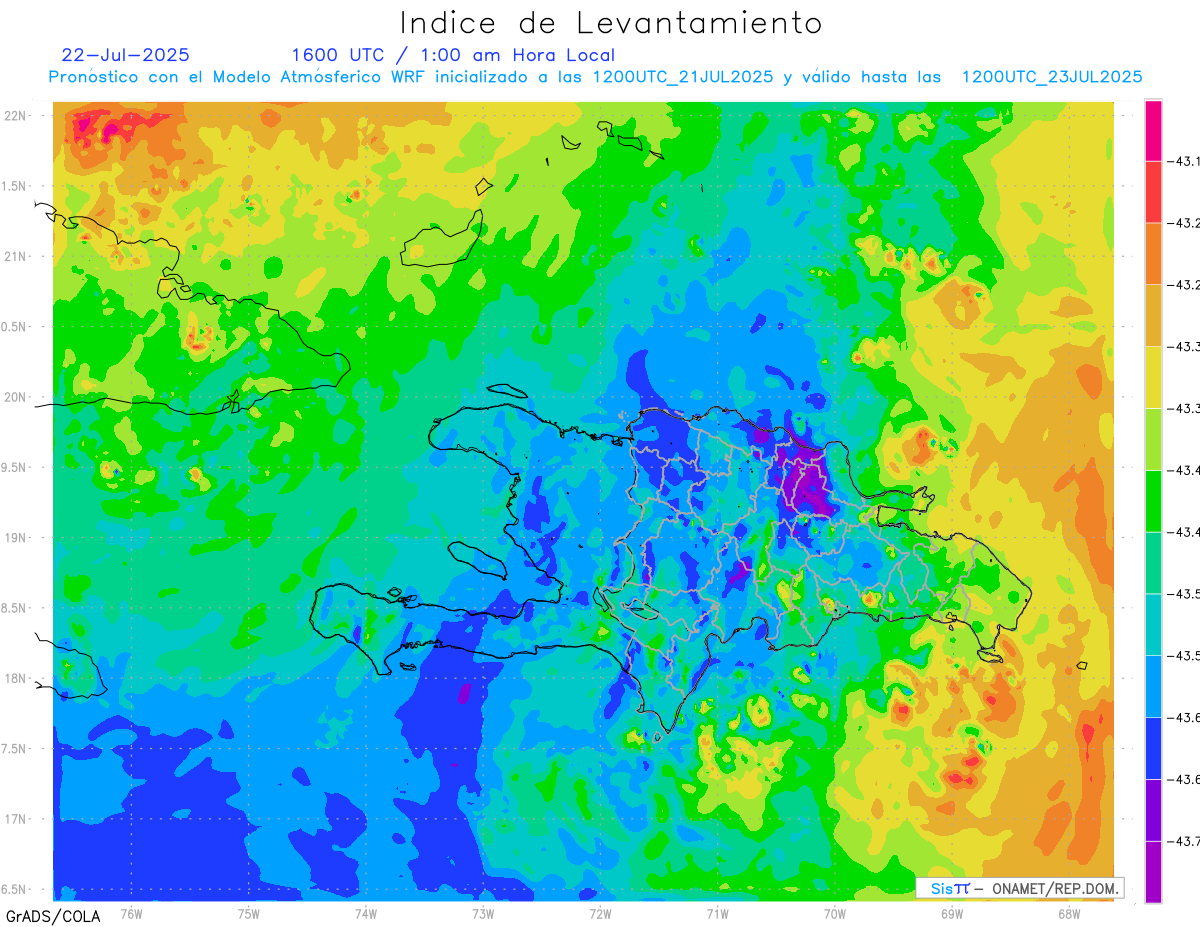Click the "-43.7" color scale value
1200x927 pixels.
[1185, 841]
